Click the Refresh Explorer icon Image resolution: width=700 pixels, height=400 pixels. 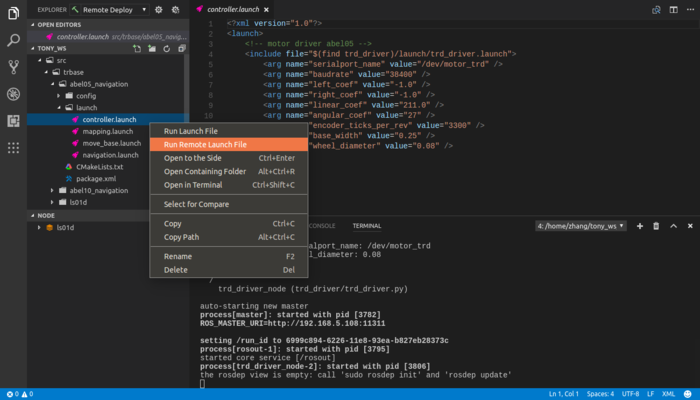167,48
